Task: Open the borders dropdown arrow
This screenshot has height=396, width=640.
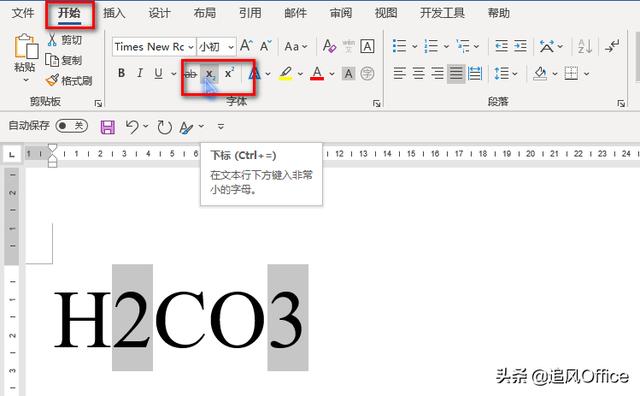Action: click(x=587, y=74)
